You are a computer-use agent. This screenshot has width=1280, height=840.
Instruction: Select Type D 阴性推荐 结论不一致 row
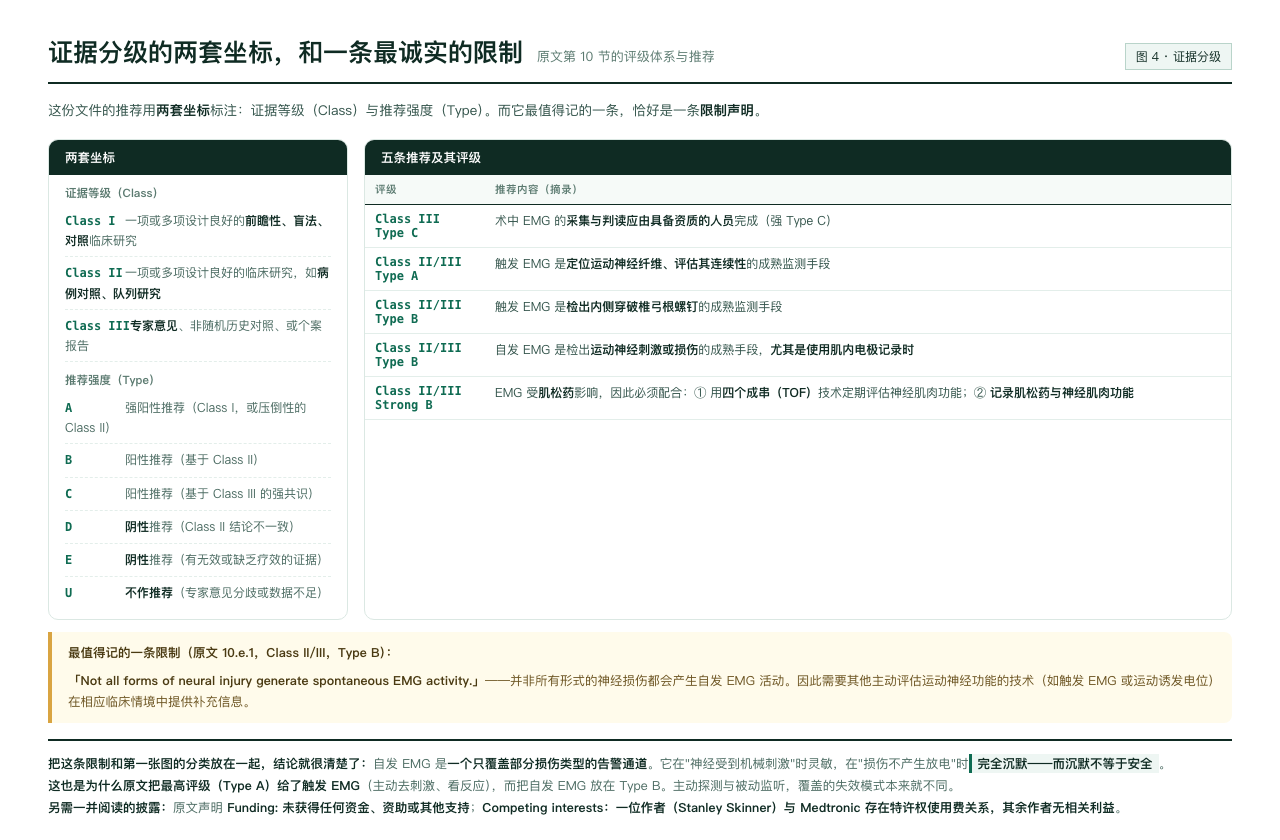[x=198, y=527]
